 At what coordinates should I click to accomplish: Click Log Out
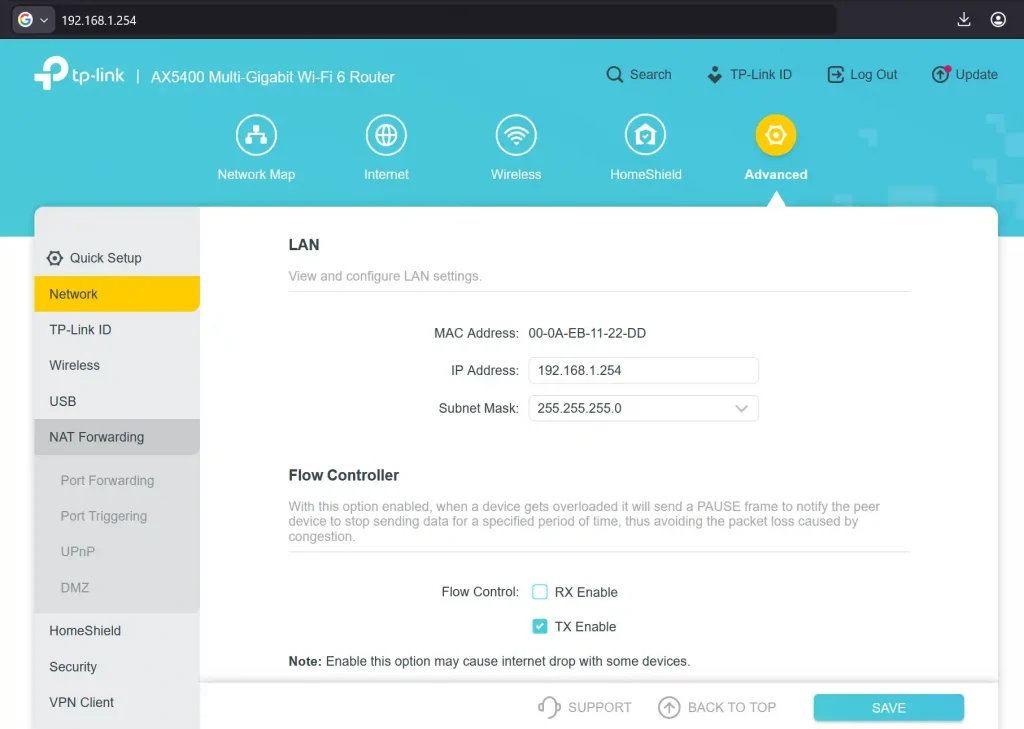862,74
